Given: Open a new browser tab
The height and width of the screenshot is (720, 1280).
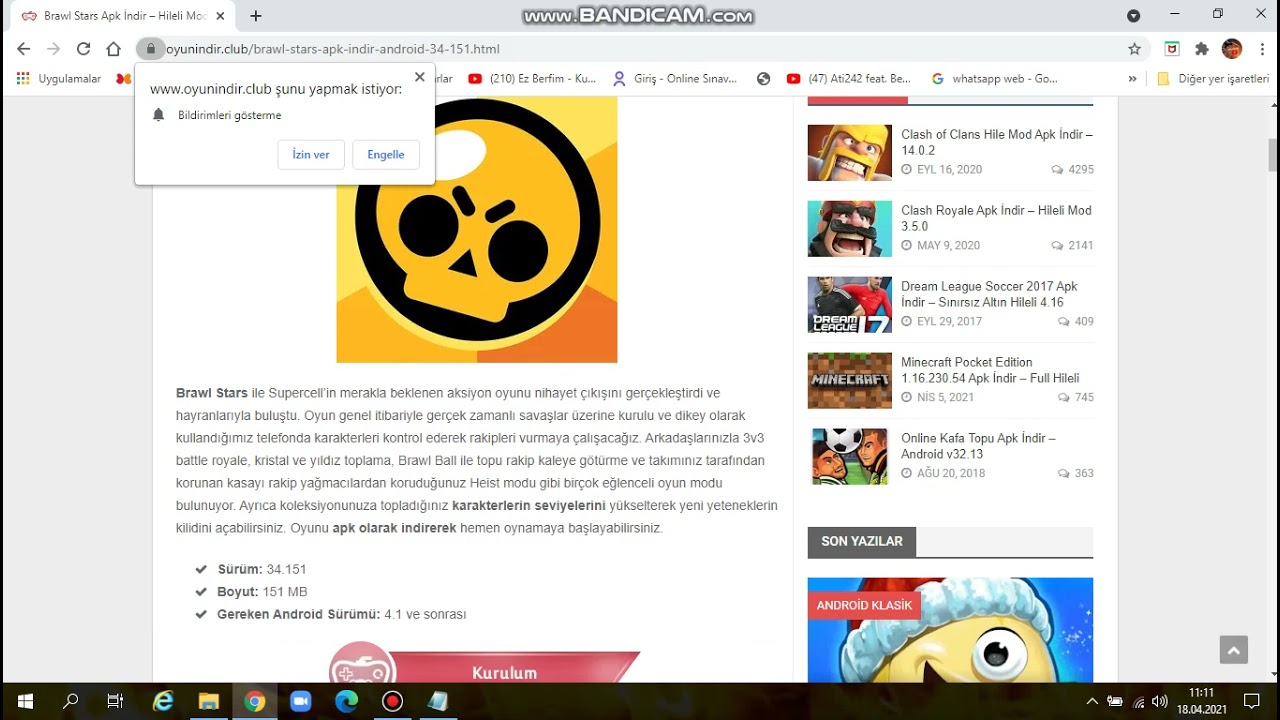Looking at the screenshot, I should click(x=256, y=16).
